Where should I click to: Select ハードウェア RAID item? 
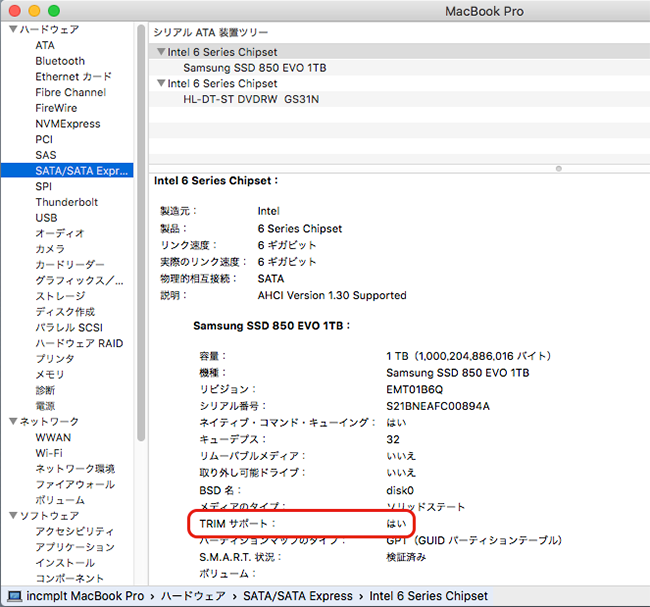[x=79, y=343]
